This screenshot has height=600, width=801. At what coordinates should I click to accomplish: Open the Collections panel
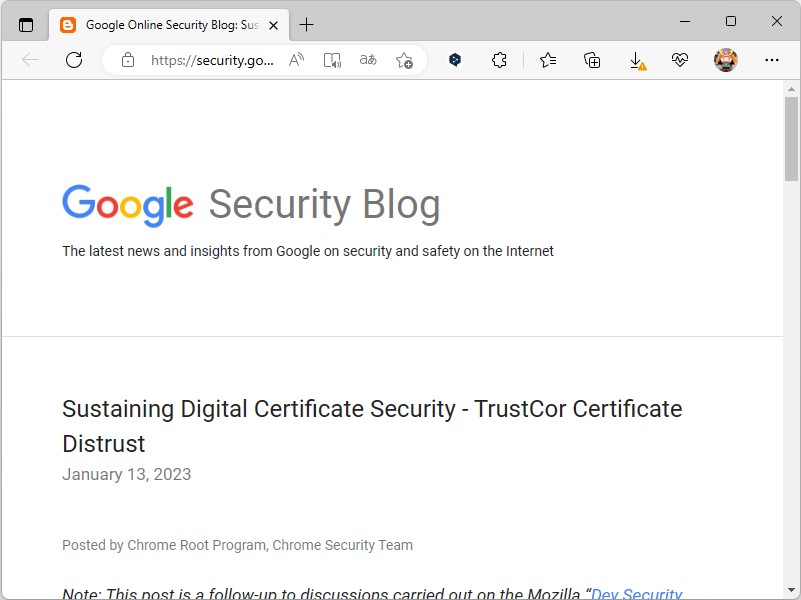point(592,60)
